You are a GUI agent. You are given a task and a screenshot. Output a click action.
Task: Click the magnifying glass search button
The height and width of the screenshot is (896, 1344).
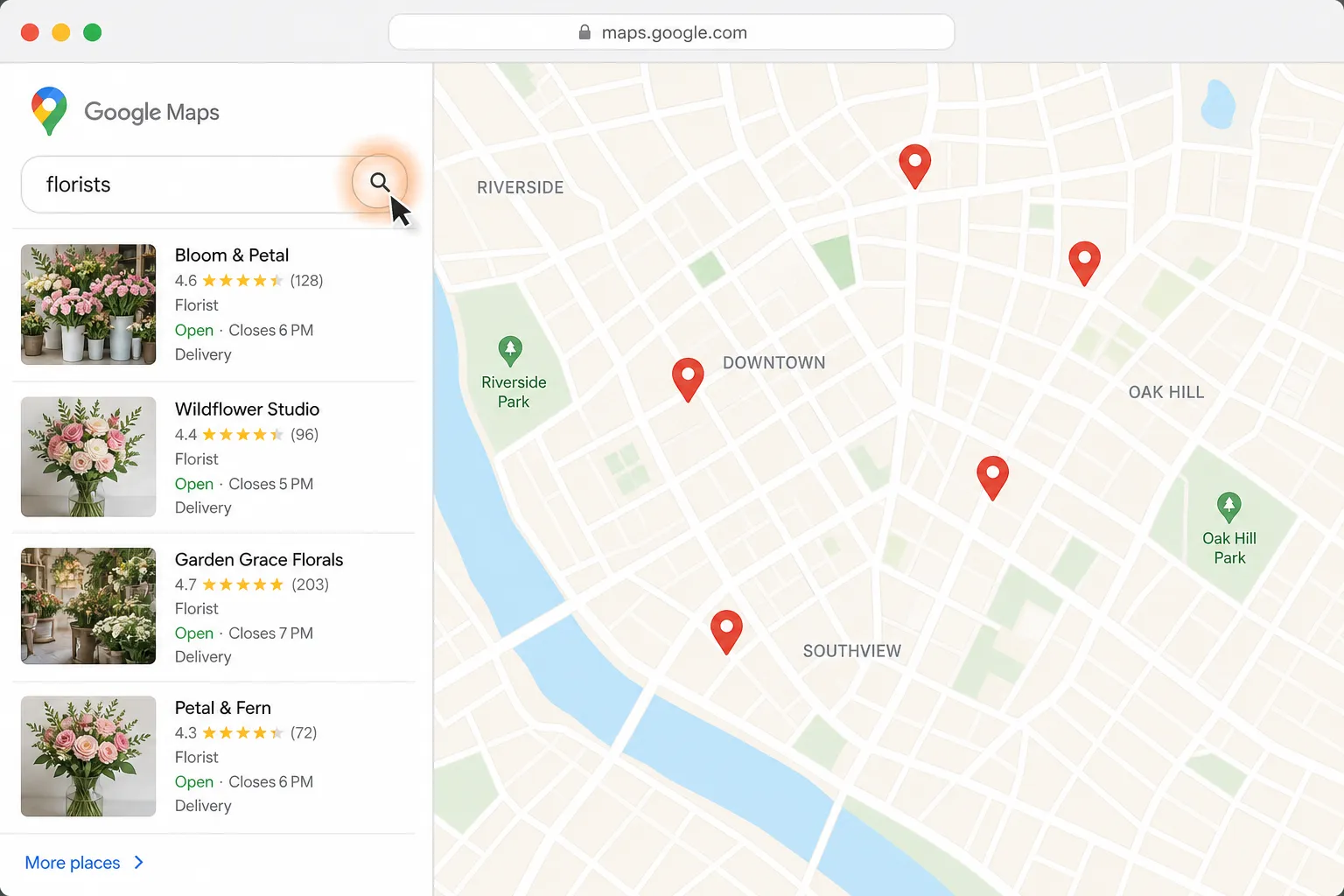coord(380,182)
